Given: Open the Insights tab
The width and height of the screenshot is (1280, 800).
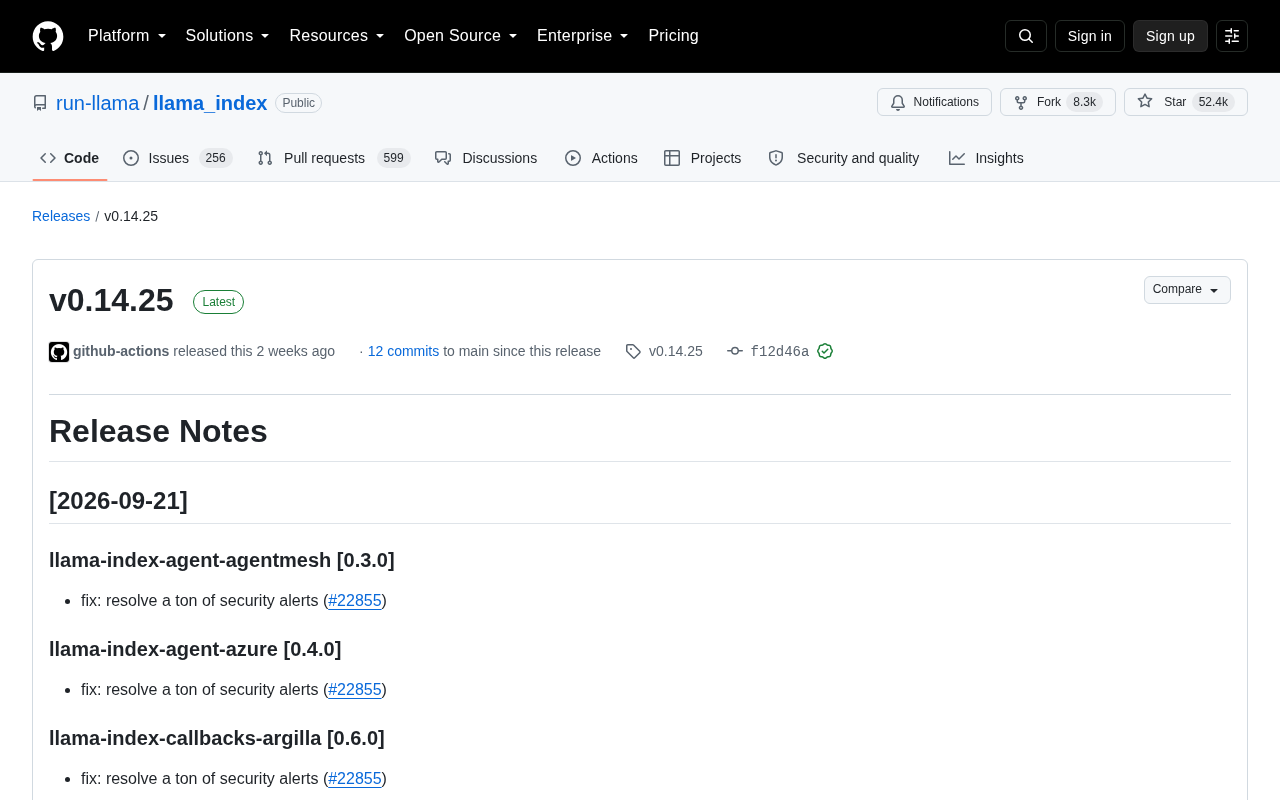Looking at the screenshot, I should (x=986, y=158).
